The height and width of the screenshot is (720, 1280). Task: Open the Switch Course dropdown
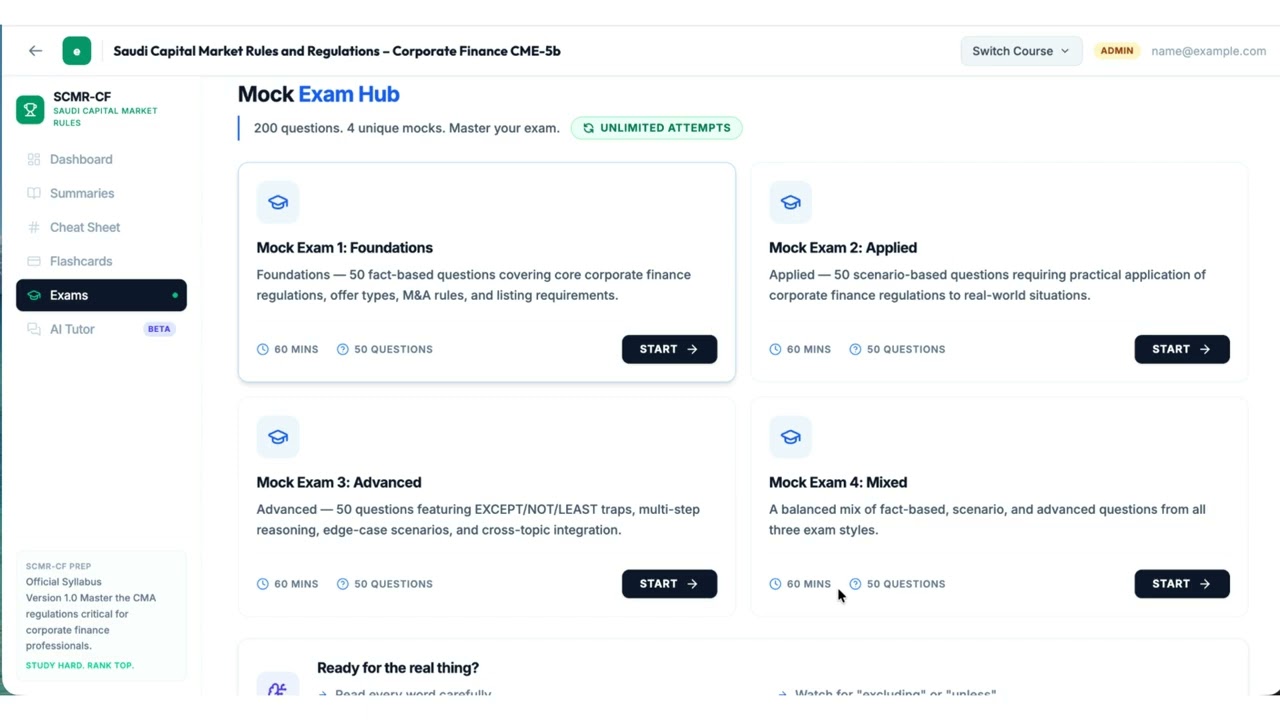point(1020,51)
